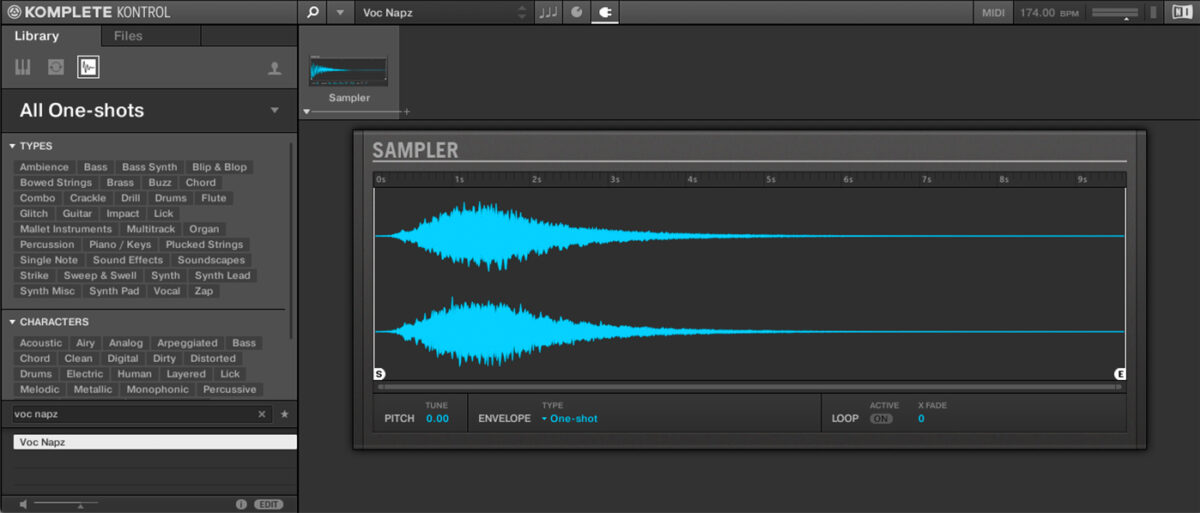Toggle the Acoustic character tag

(x=41, y=343)
